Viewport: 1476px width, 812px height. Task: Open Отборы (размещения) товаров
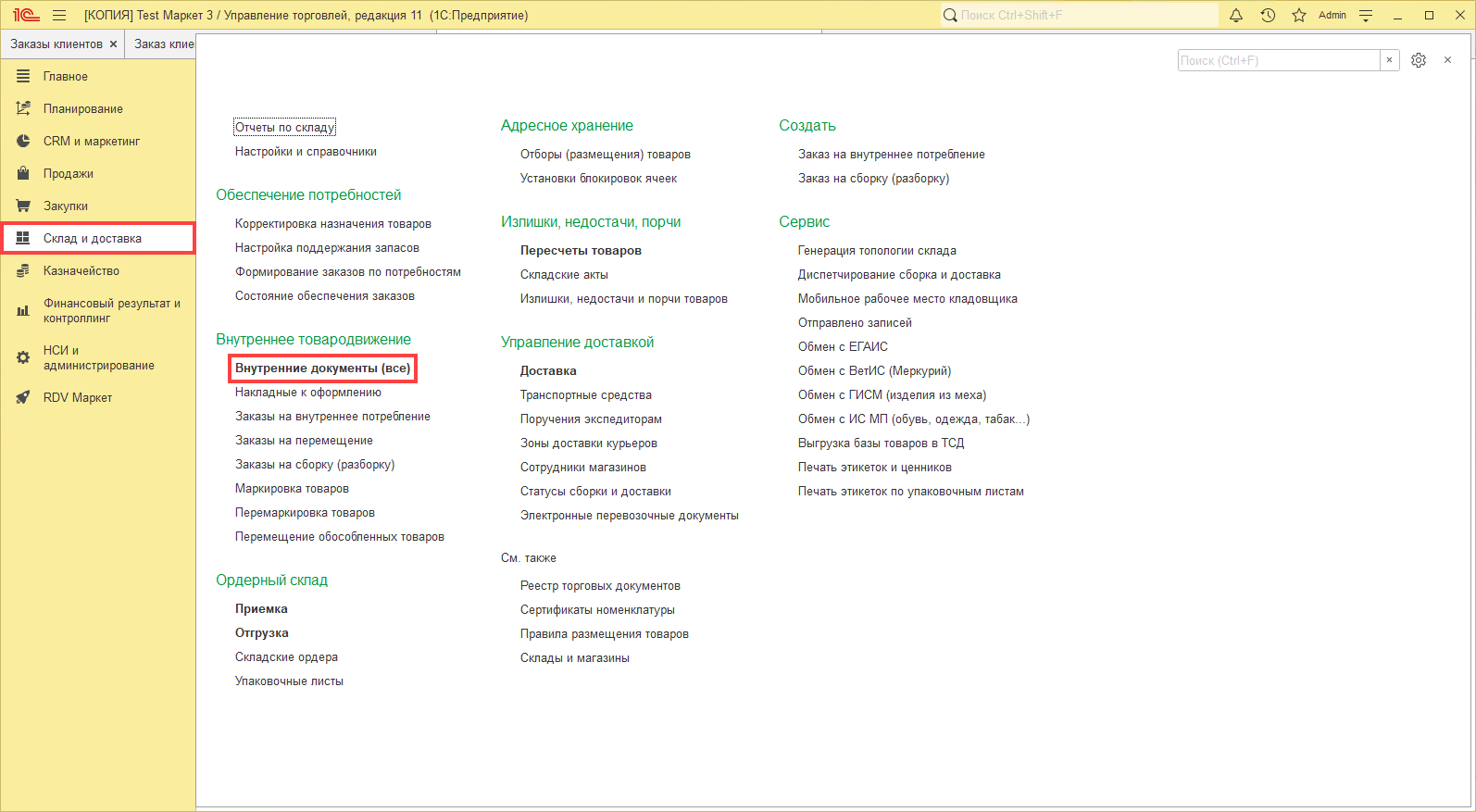[x=606, y=155]
